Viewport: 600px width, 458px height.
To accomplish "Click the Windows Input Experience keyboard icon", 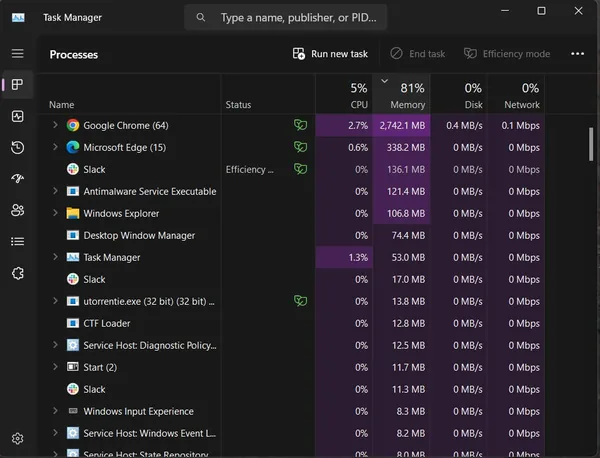I will click(x=73, y=411).
